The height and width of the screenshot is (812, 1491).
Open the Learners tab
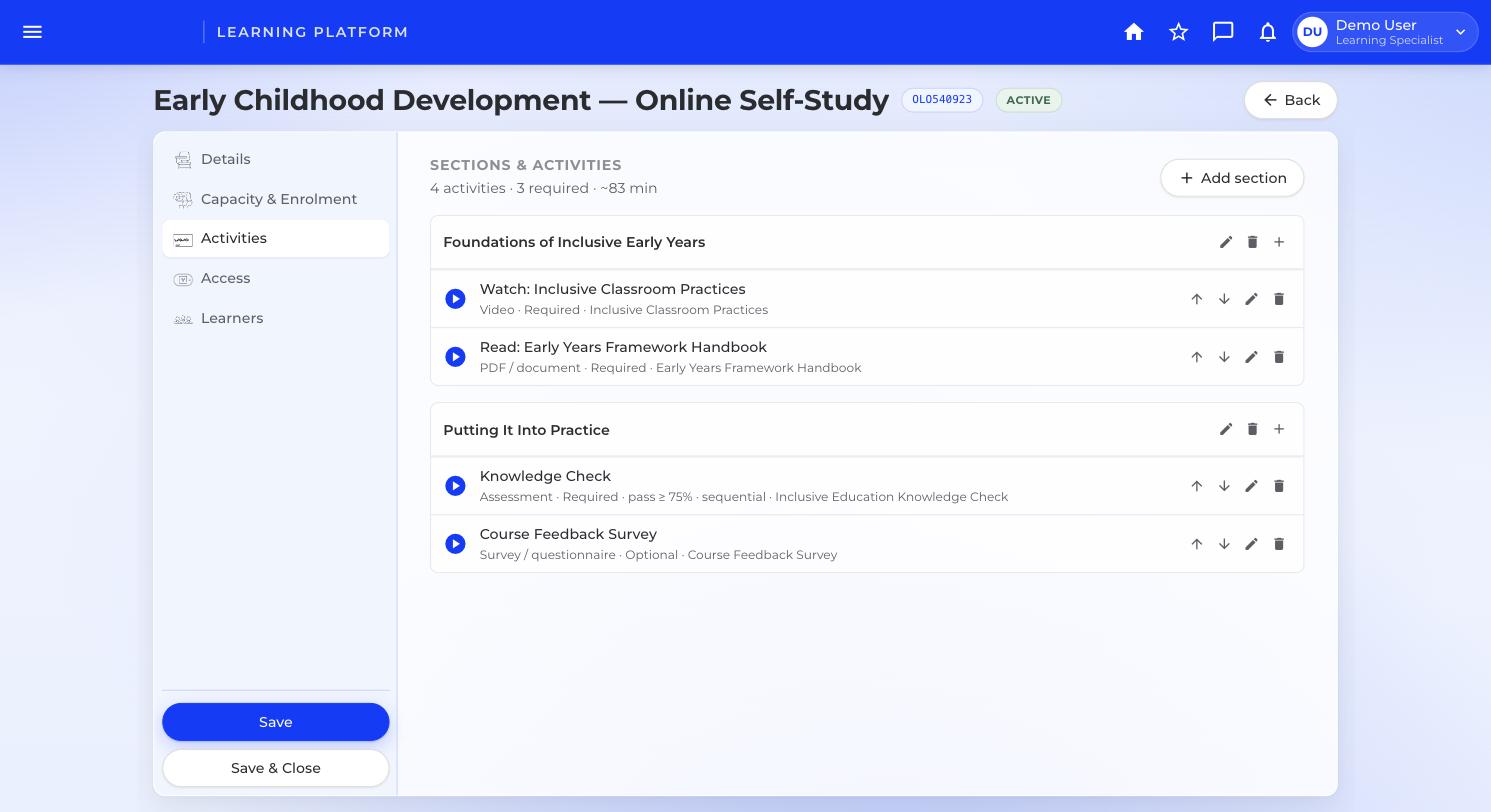pos(276,318)
